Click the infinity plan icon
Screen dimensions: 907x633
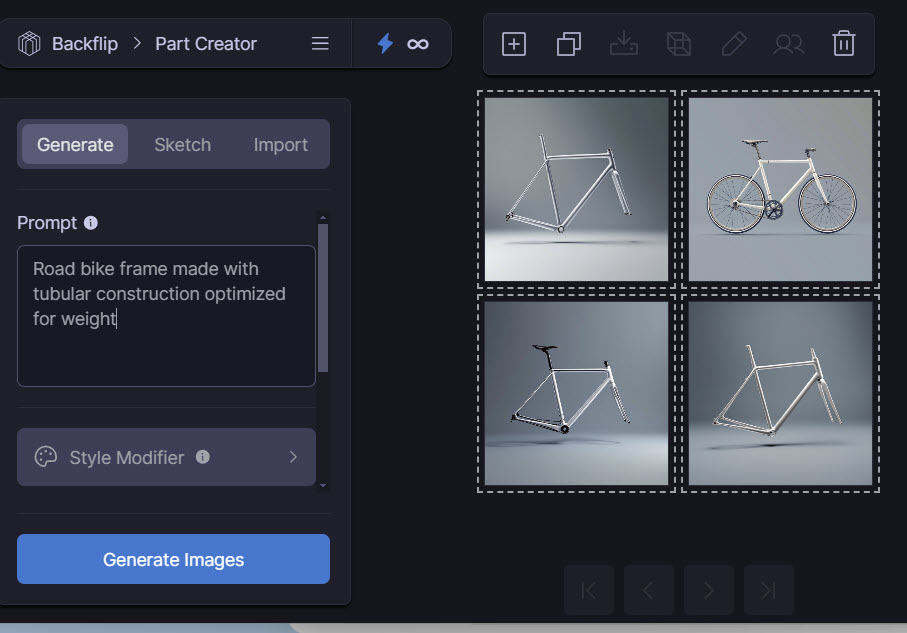tap(417, 43)
